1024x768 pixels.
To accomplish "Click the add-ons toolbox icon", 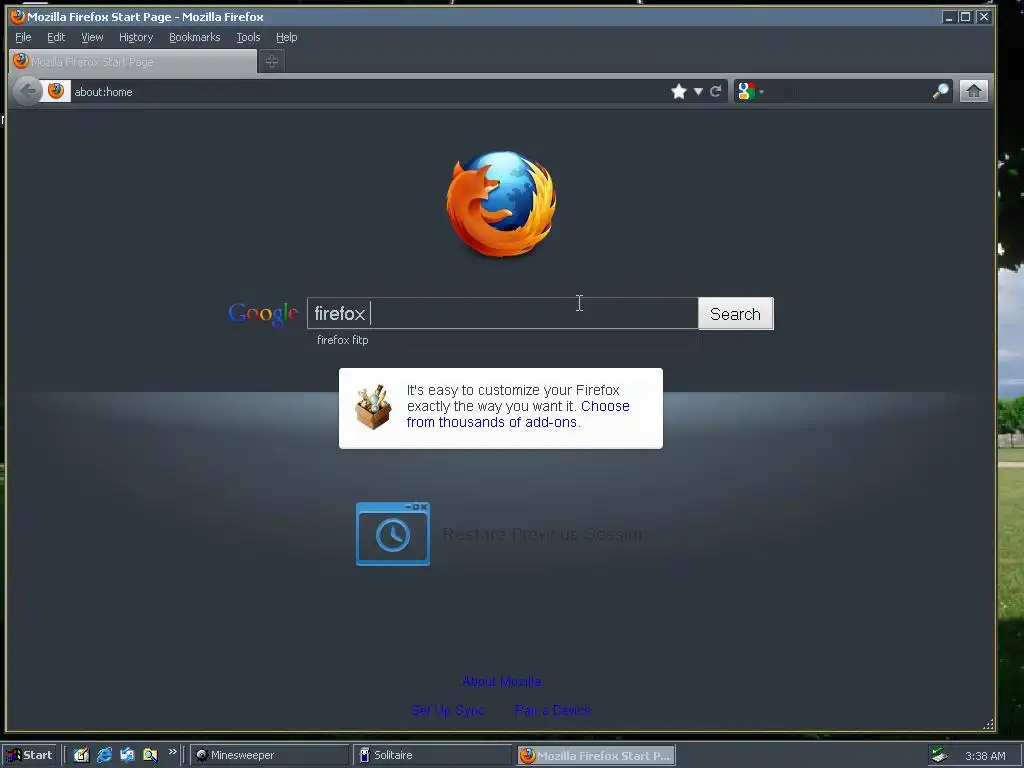I will (x=374, y=408).
